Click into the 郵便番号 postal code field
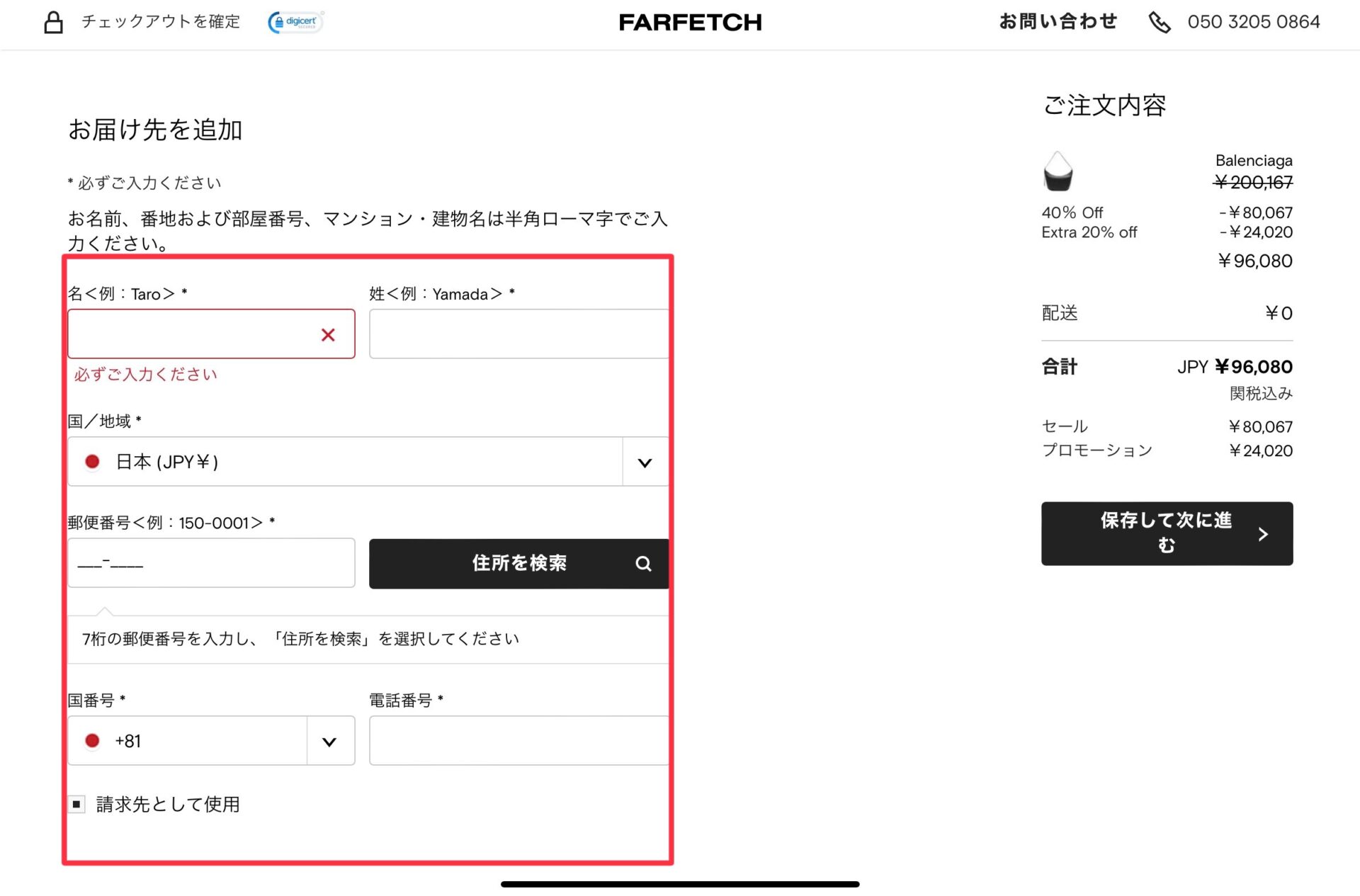Image resolution: width=1360 pixels, height=896 pixels. [211, 563]
